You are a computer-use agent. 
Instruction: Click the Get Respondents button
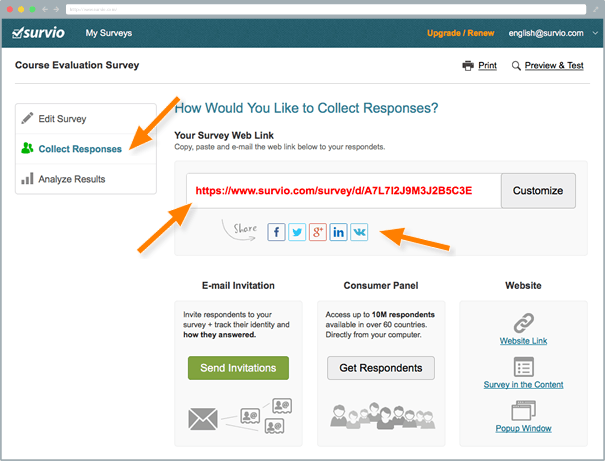pyautogui.click(x=380, y=368)
